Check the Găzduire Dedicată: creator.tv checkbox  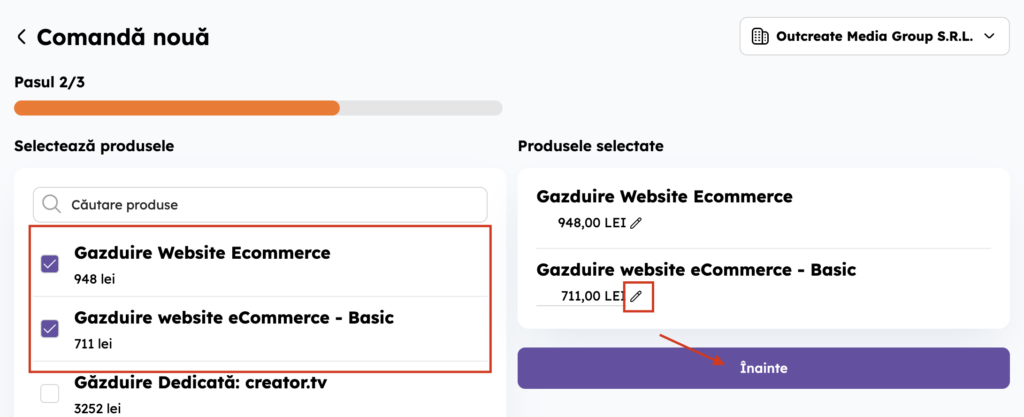(x=50, y=394)
